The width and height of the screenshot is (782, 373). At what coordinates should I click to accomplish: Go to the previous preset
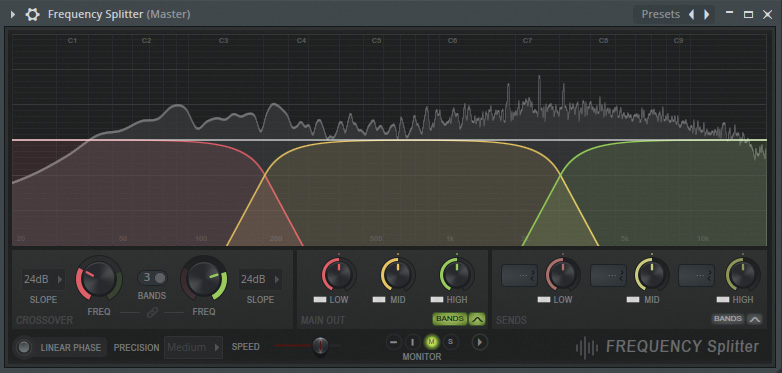(x=691, y=14)
